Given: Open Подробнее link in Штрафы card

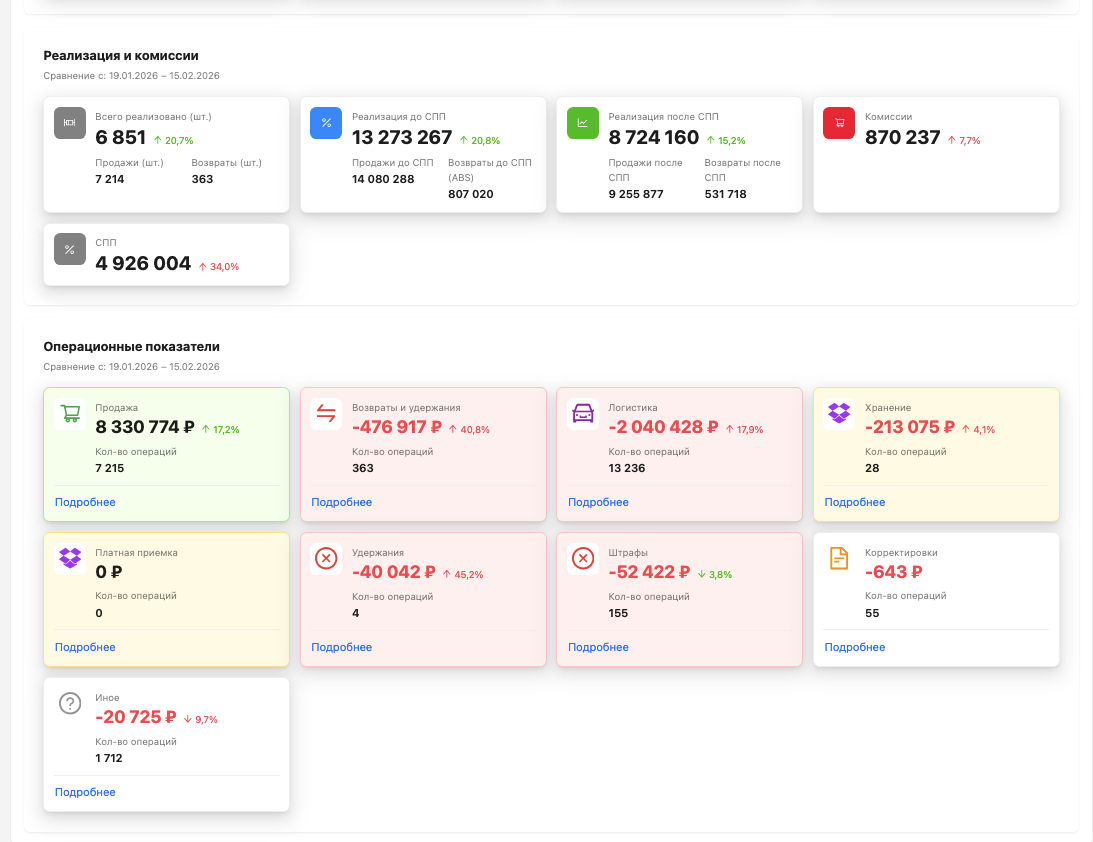Looking at the screenshot, I should (x=598, y=647).
